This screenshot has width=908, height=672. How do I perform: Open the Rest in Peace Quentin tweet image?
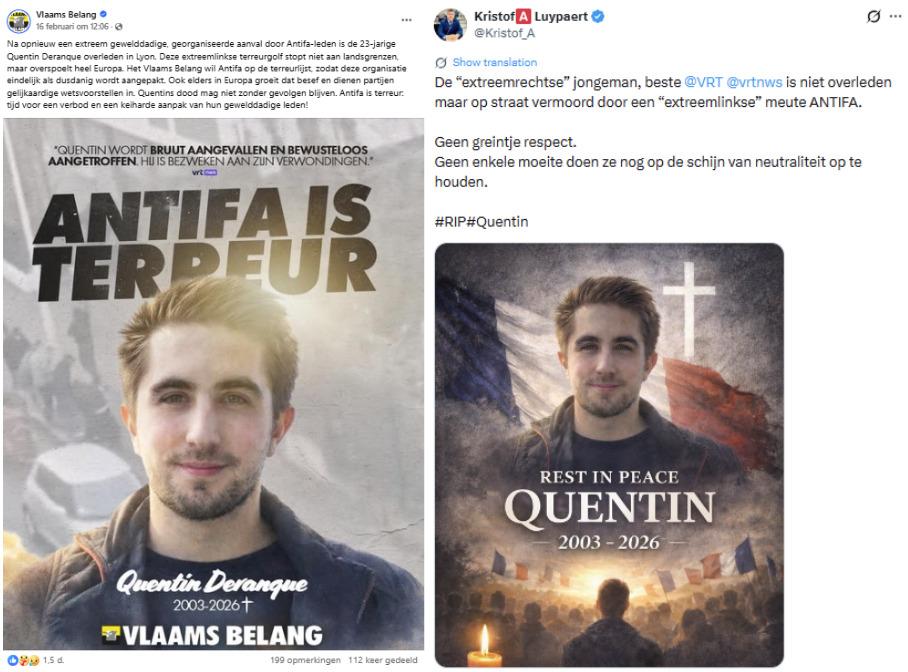(609, 455)
